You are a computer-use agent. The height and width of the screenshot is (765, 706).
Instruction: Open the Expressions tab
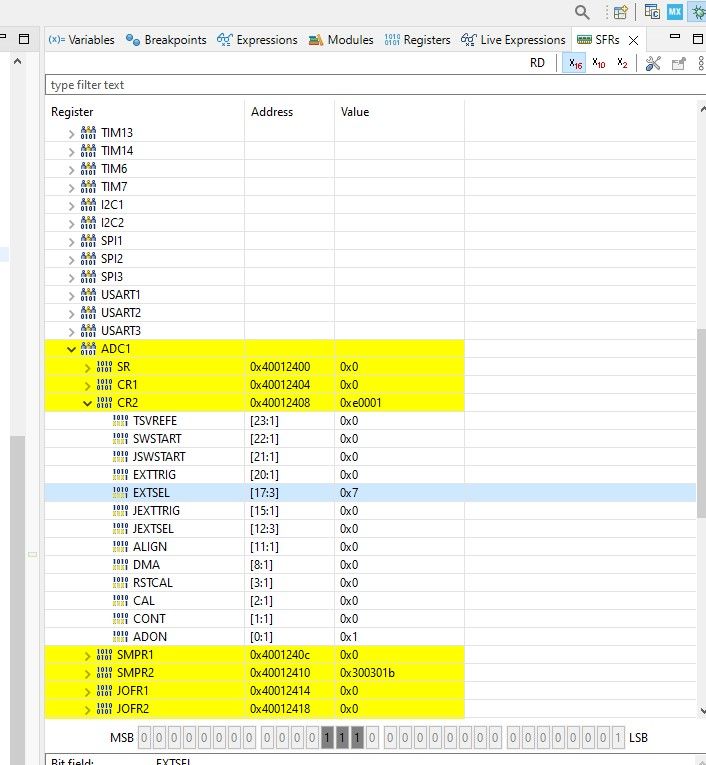click(x=257, y=40)
